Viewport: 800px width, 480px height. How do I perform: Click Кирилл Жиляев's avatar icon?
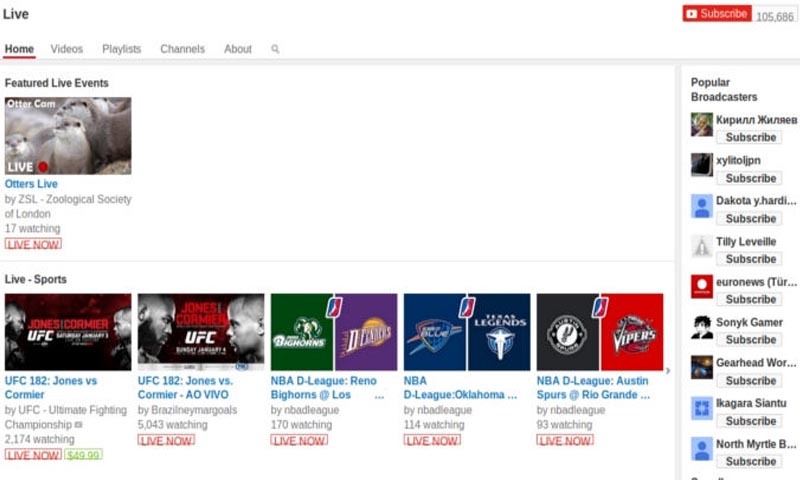[702, 124]
